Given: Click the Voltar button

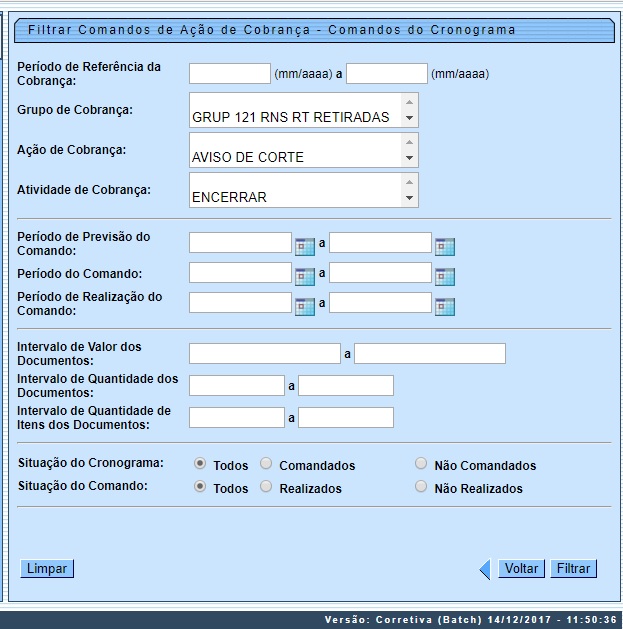Looking at the screenshot, I should tap(521, 569).
